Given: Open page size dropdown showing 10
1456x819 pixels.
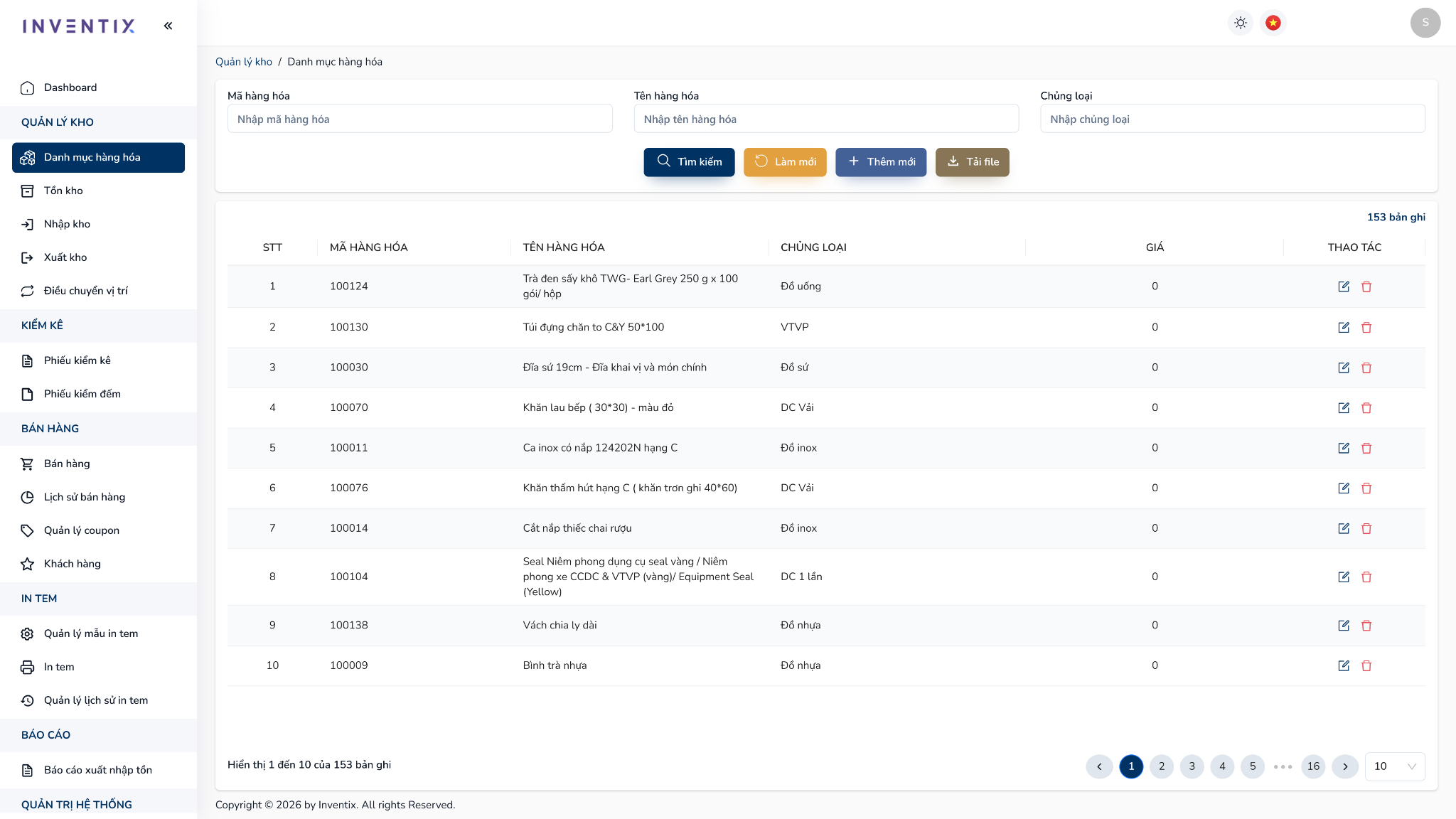Looking at the screenshot, I should coord(1395,766).
